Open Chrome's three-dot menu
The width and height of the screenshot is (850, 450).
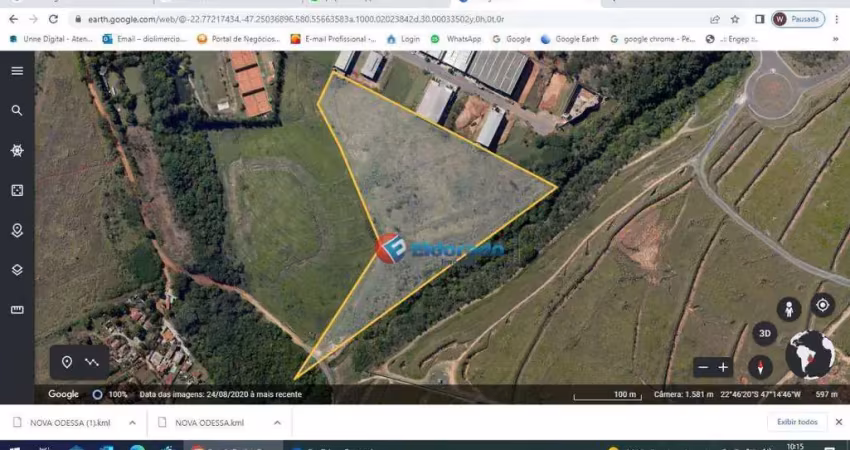(x=837, y=19)
